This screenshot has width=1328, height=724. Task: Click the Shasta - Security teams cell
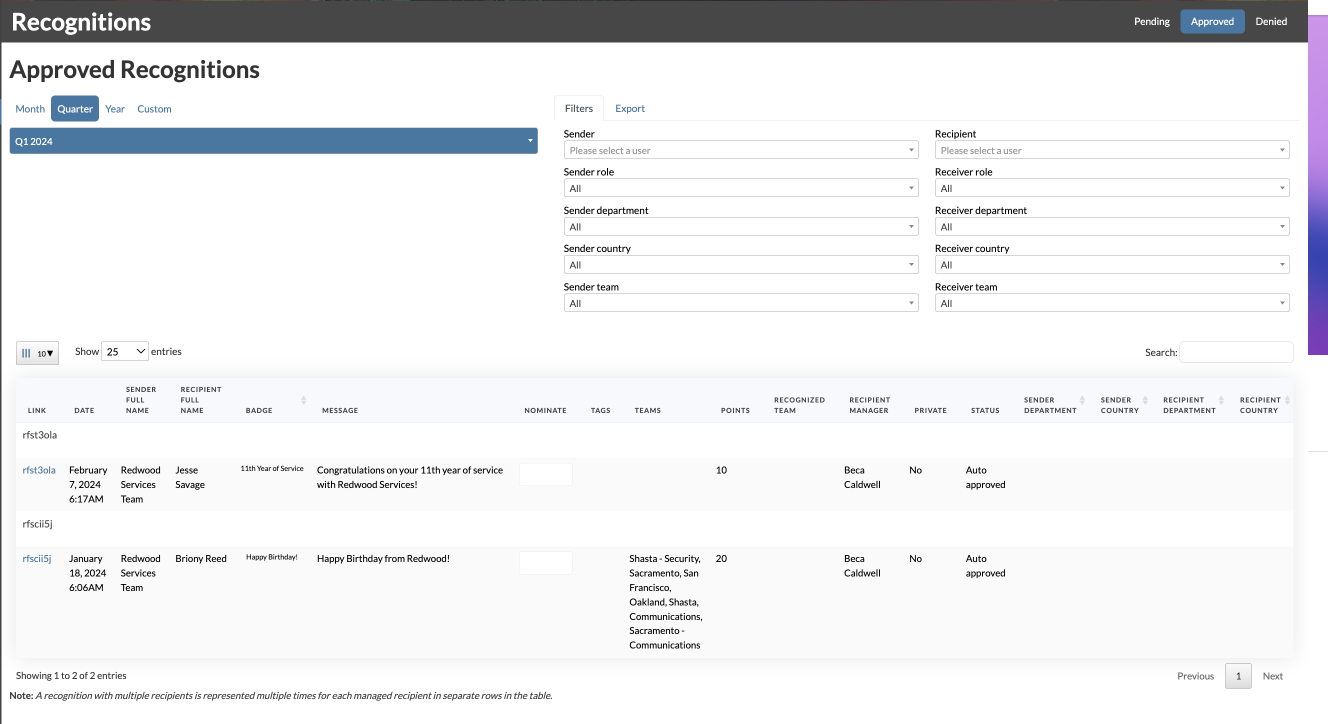(666, 602)
